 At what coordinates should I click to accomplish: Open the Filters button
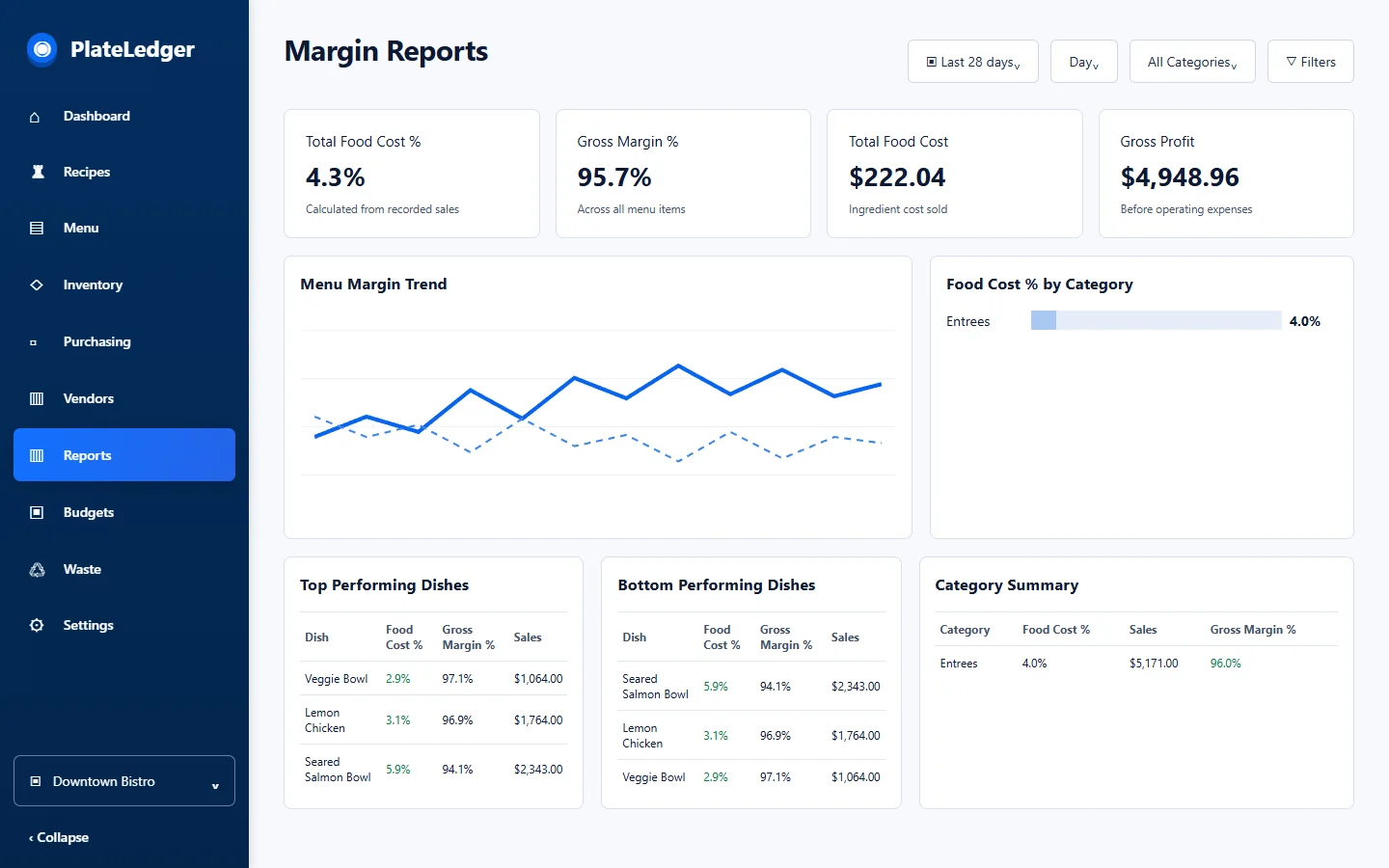pos(1310,62)
